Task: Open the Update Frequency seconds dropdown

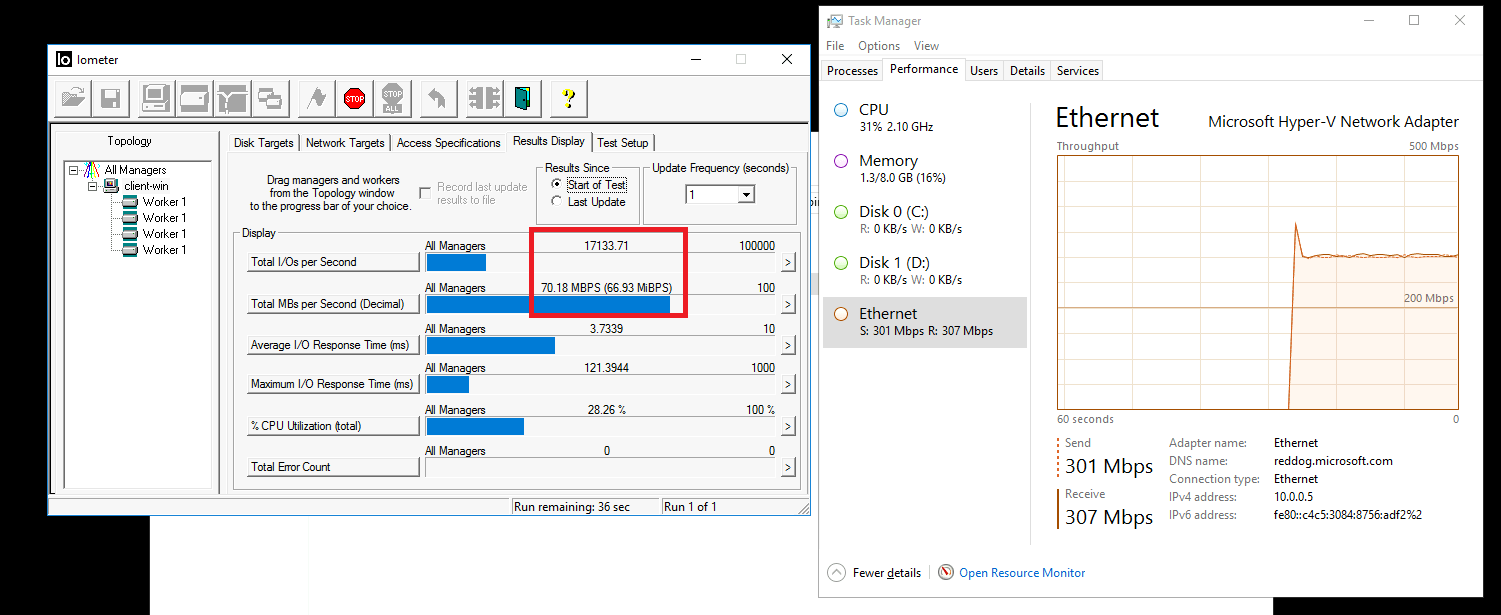Action: pos(746,195)
